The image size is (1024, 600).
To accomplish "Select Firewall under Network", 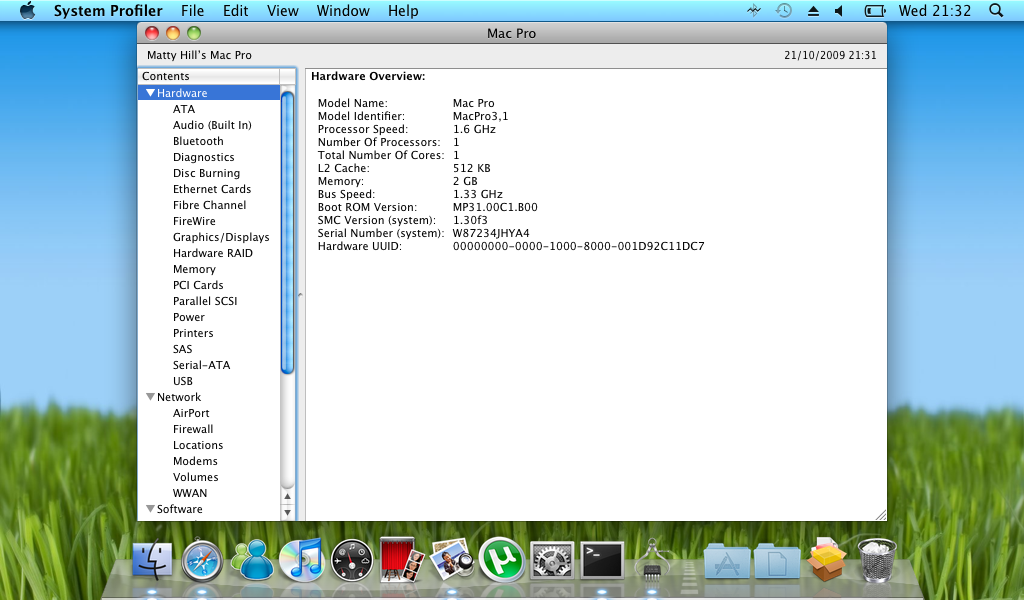I will pyautogui.click(x=193, y=429).
